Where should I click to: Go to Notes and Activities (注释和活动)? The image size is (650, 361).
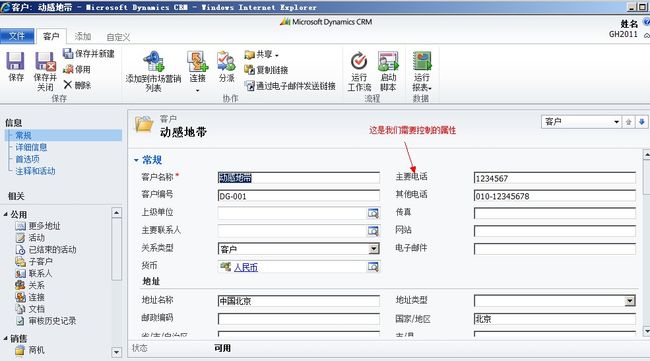pyautogui.click(x=35, y=171)
